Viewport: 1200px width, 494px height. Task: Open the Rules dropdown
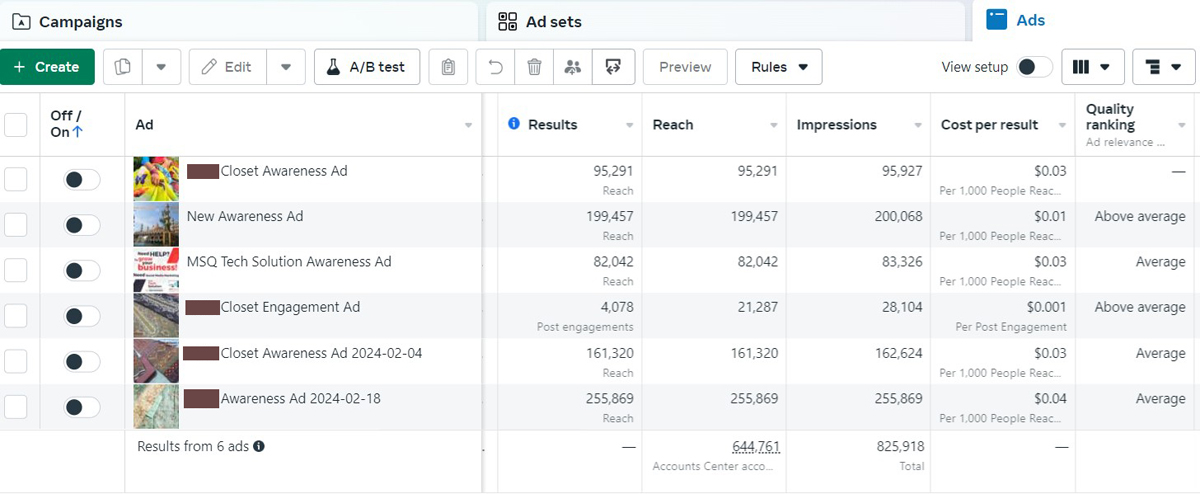point(778,67)
